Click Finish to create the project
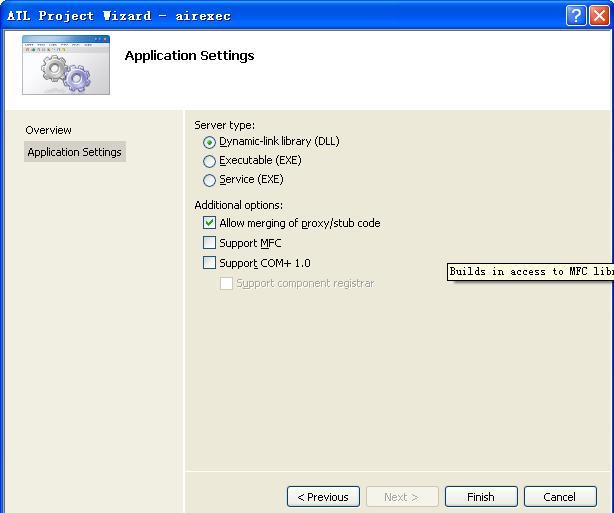Screen dimensions: 614x513 [x=481, y=497]
